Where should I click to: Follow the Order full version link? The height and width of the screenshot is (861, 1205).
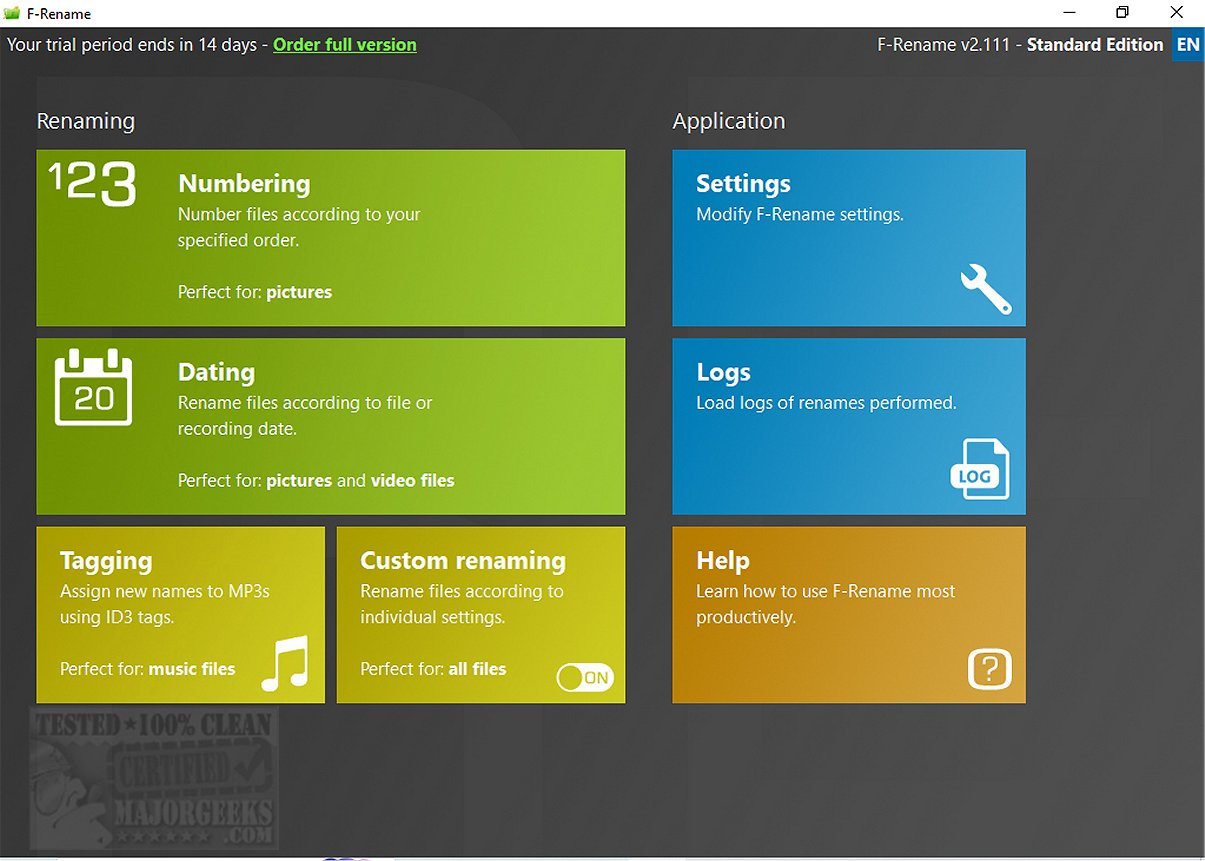344,45
